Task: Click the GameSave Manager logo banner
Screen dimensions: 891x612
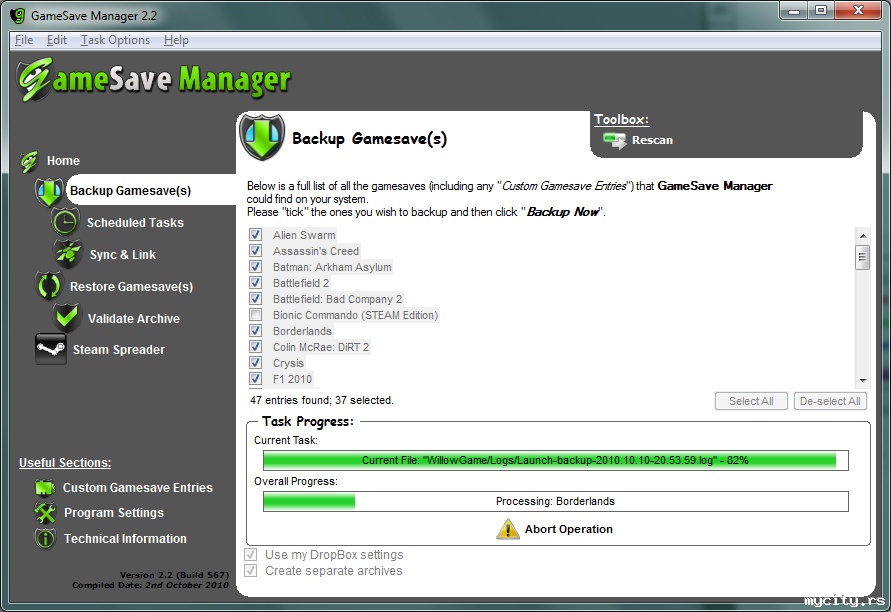Action: [153, 80]
